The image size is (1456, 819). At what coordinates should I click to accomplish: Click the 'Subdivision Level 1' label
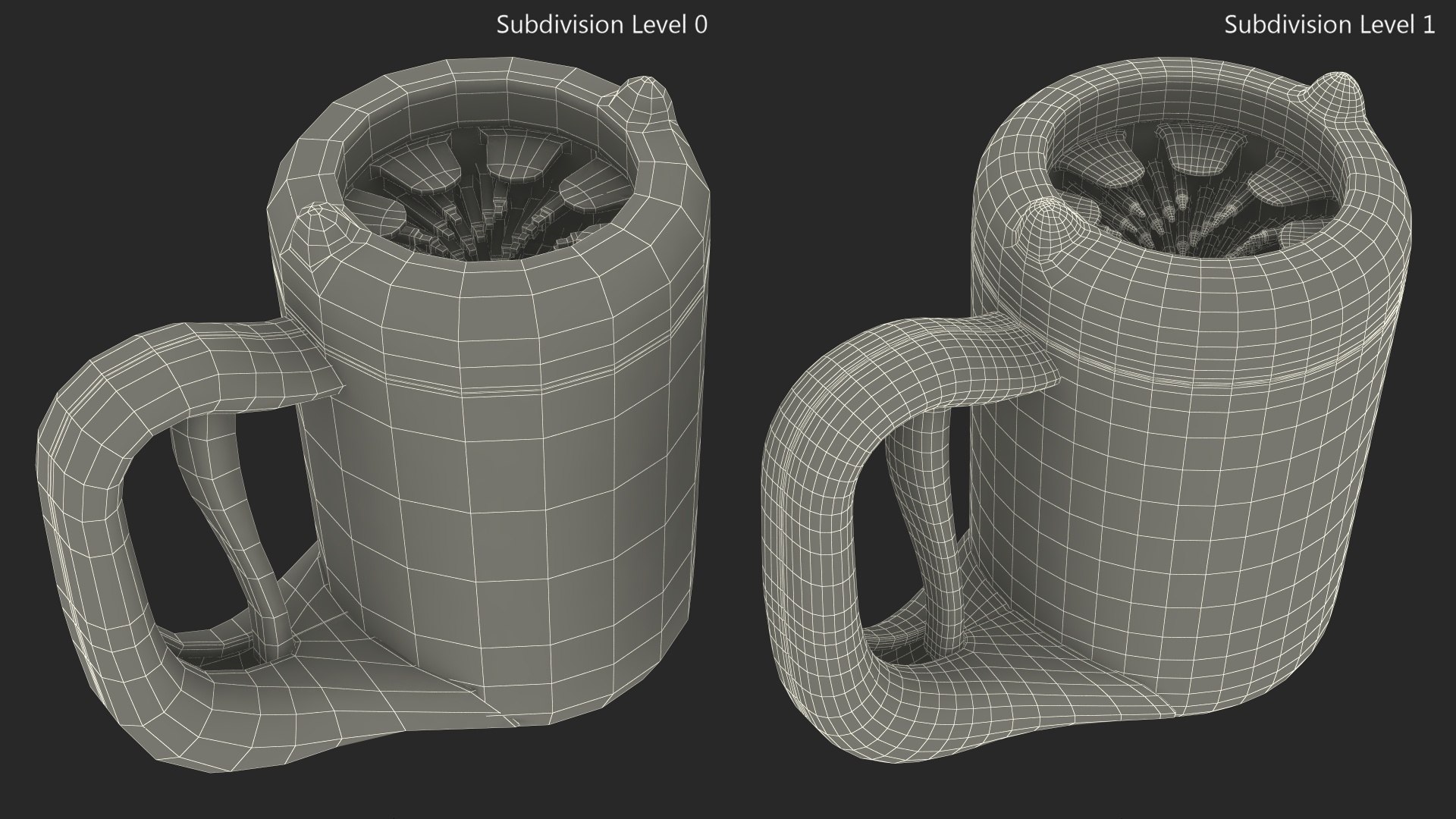coord(1329,25)
